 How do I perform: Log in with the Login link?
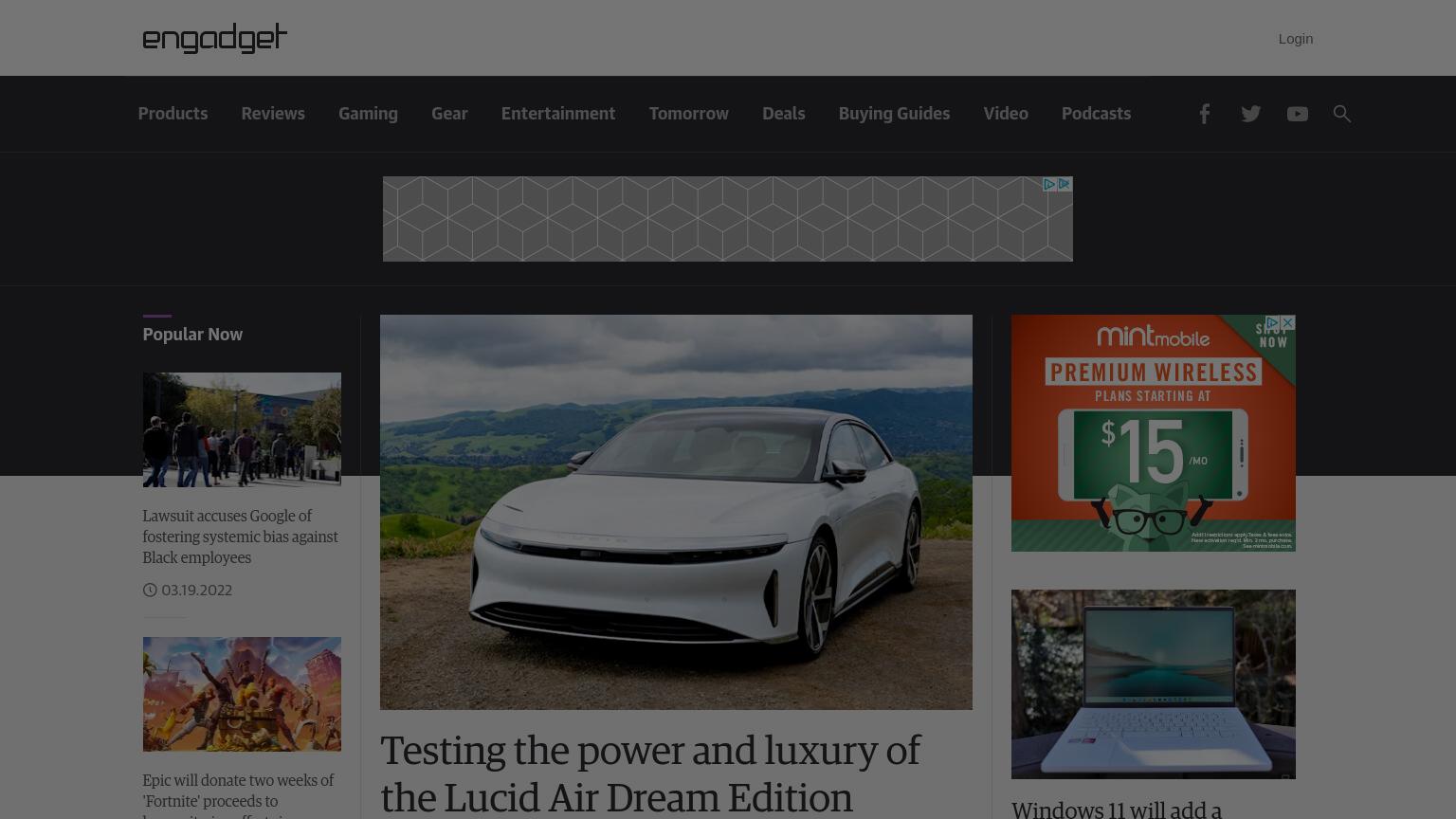pyautogui.click(x=1295, y=39)
